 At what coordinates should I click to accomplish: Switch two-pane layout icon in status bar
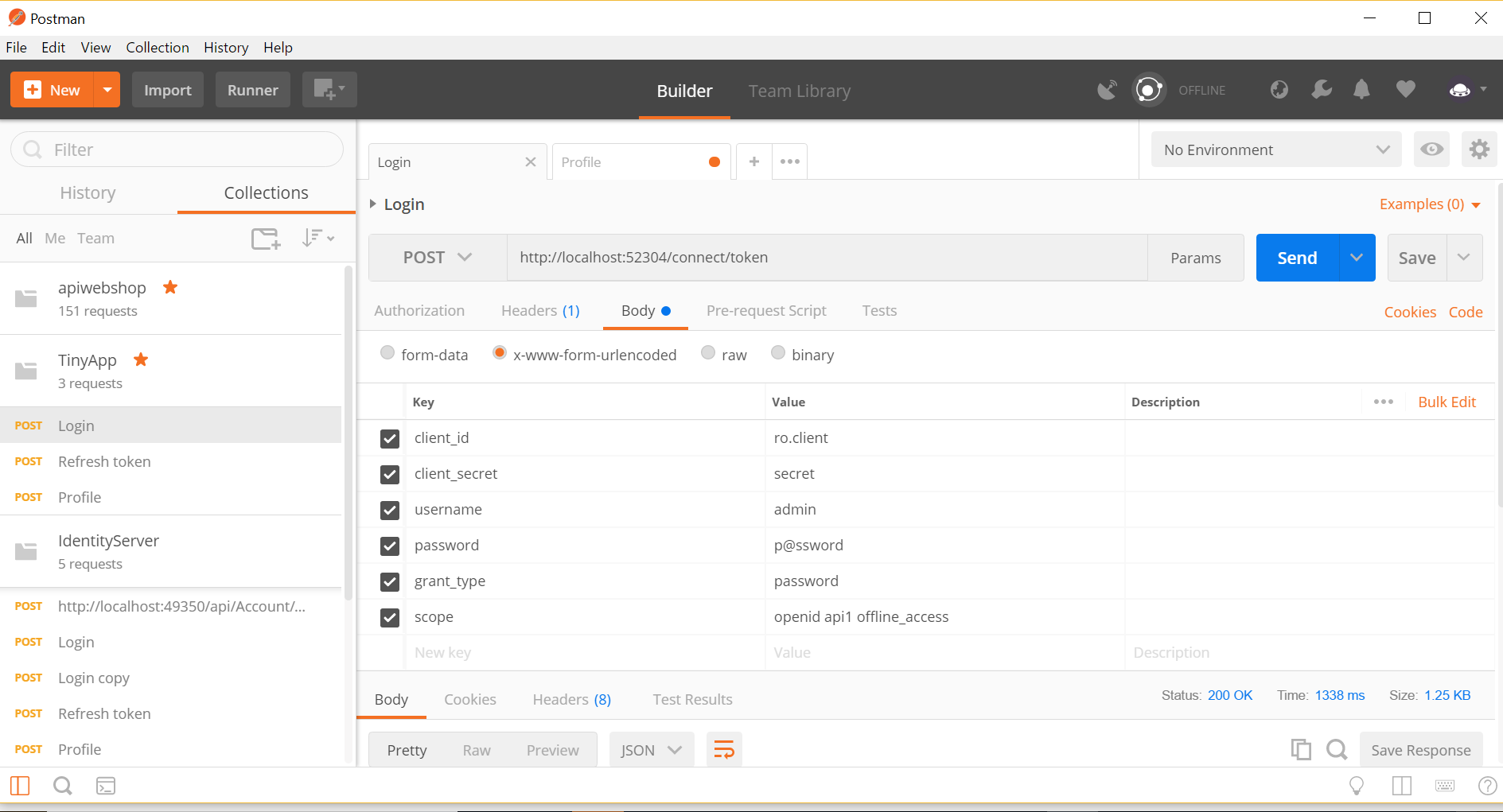coord(1402,786)
